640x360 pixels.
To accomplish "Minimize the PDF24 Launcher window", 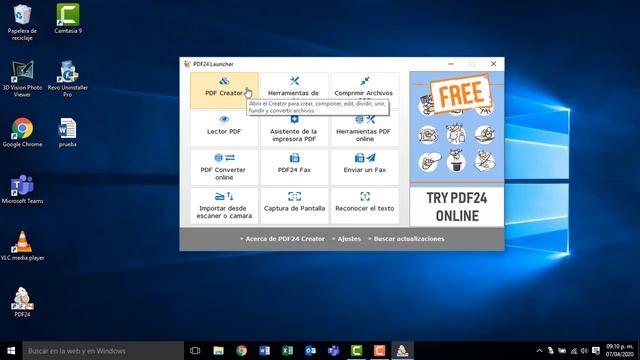I will click(x=451, y=64).
